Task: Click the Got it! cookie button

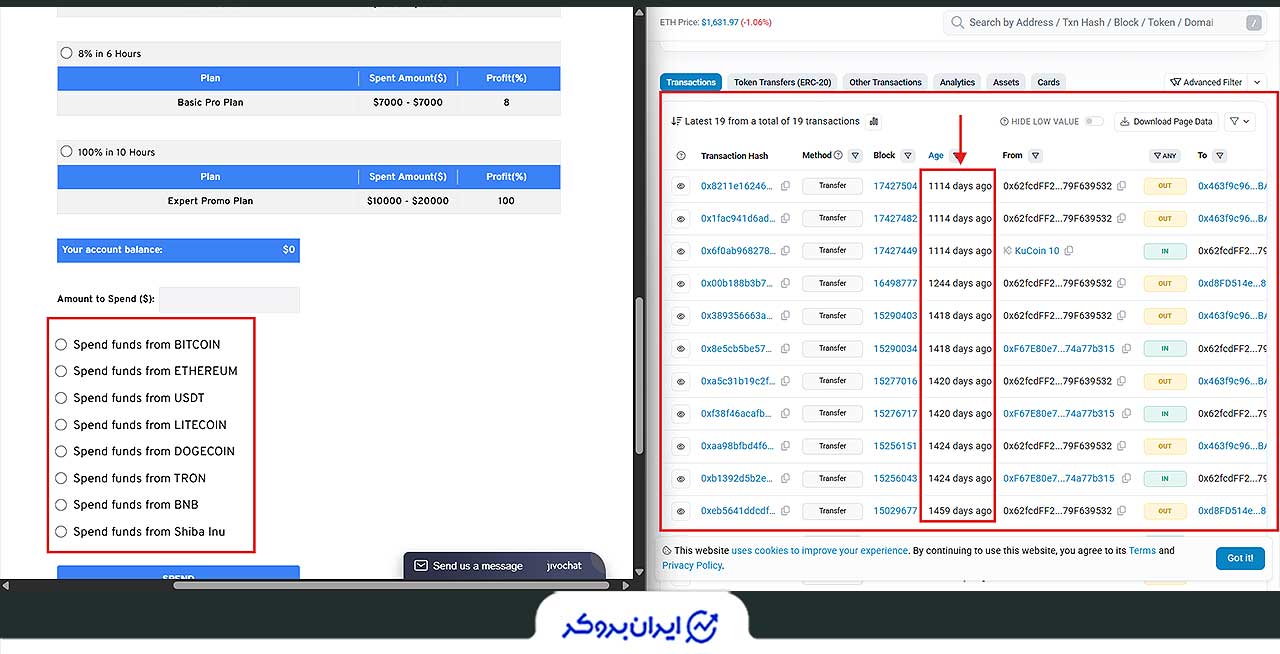Action: [x=1240, y=558]
